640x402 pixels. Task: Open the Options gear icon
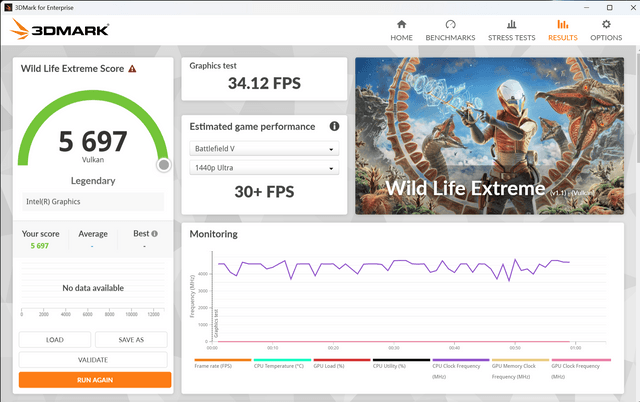pos(606,24)
